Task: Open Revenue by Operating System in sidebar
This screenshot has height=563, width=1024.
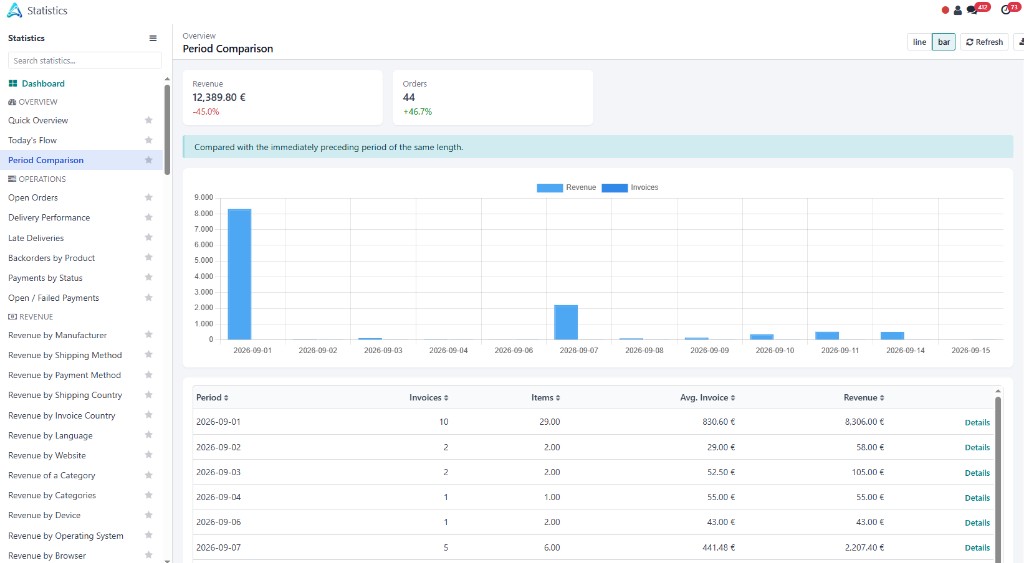Action: tap(65, 536)
